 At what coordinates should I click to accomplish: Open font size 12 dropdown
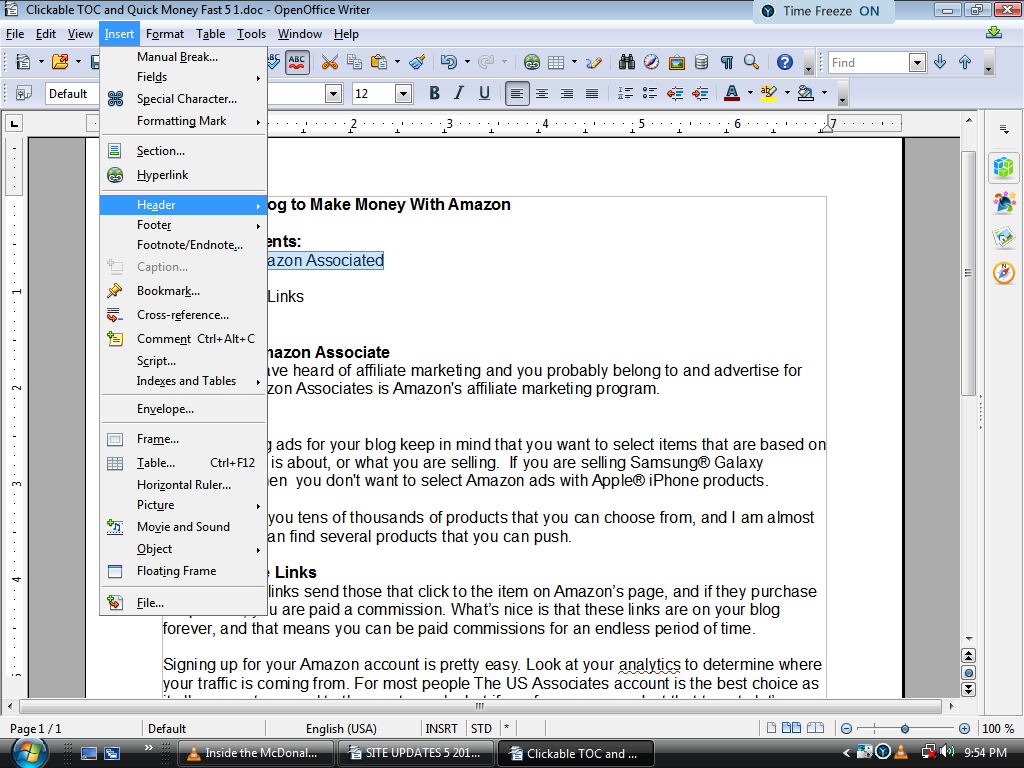(x=404, y=93)
